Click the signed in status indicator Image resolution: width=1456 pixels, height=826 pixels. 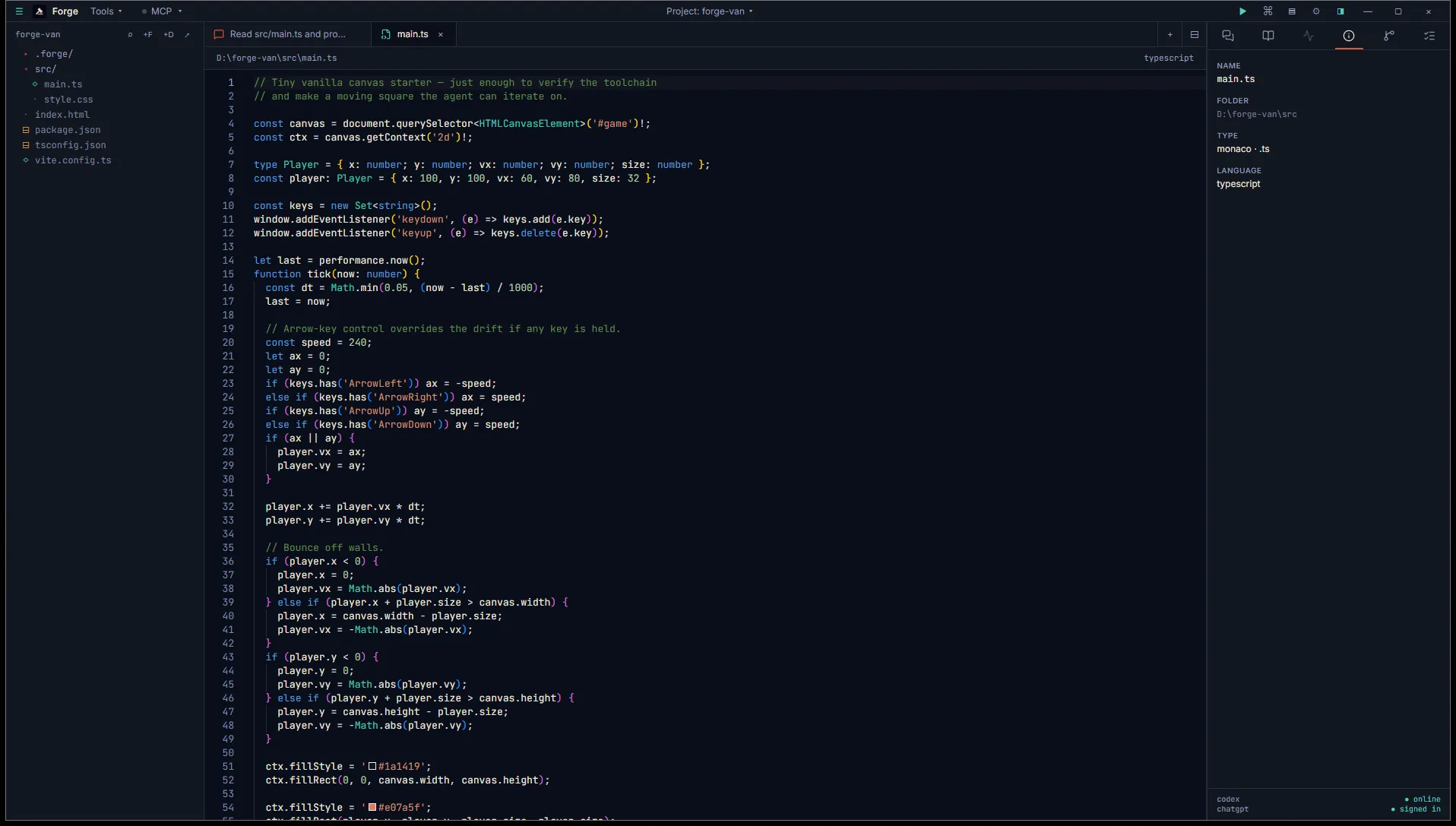pyautogui.click(x=1416, y=809)
